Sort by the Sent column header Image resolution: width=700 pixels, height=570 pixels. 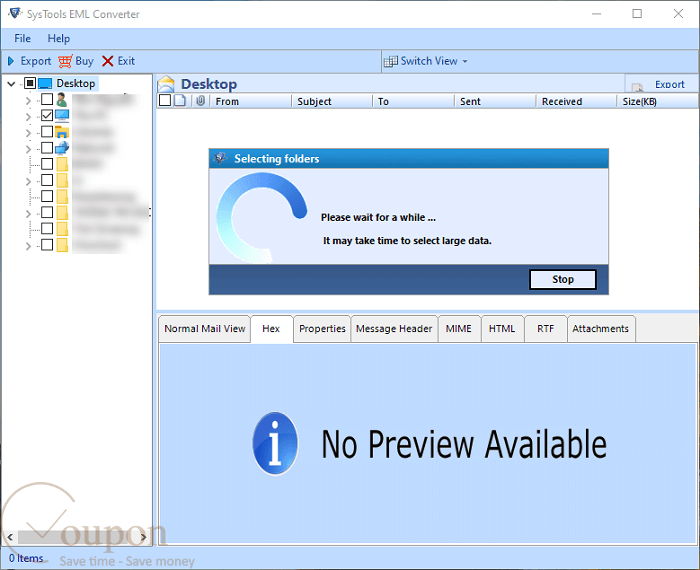[x=495, y=101]
